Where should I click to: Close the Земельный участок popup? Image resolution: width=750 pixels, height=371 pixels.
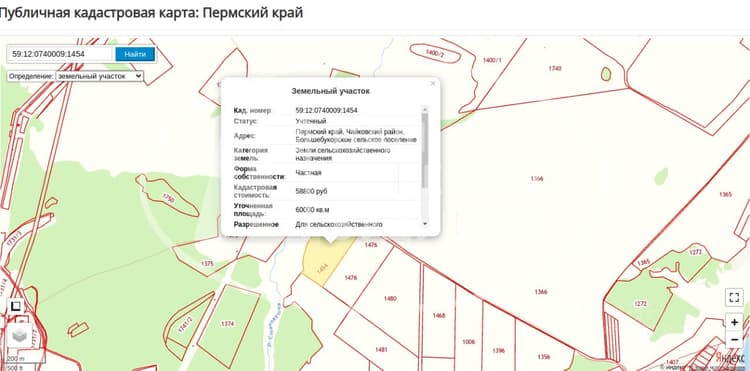433,83
